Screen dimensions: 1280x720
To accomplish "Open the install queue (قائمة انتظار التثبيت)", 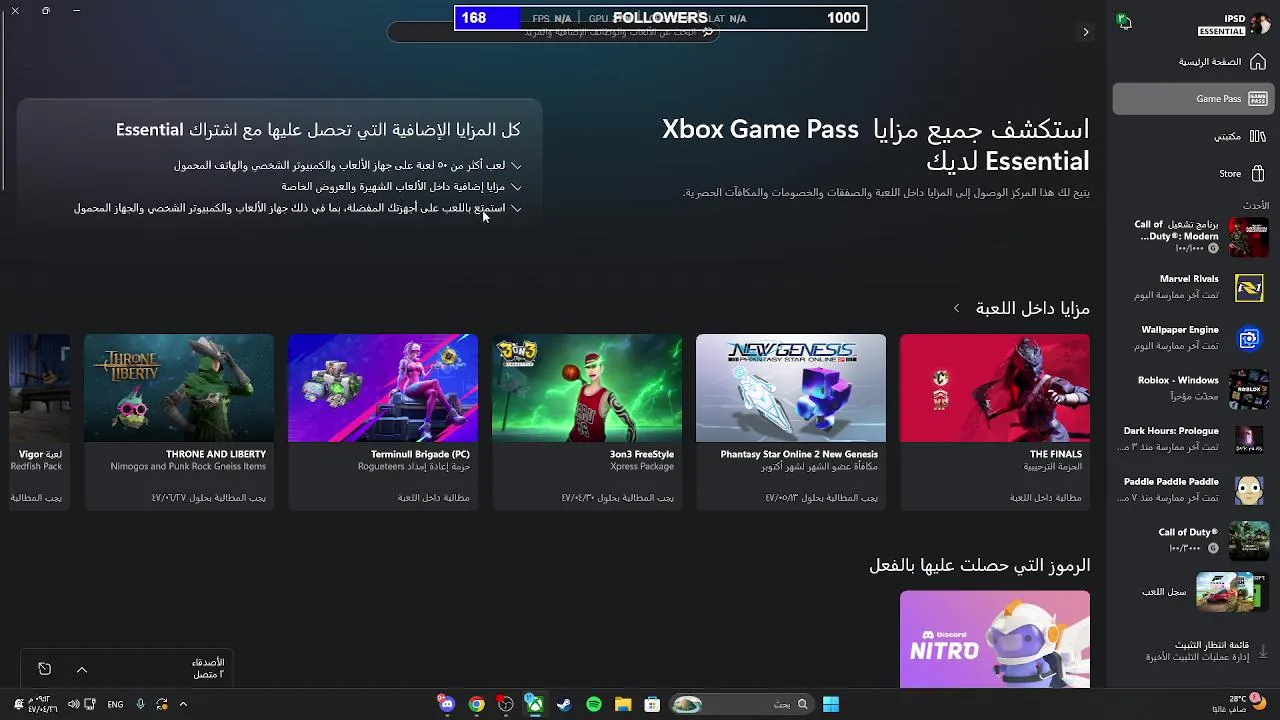I will coord(1194,651).
